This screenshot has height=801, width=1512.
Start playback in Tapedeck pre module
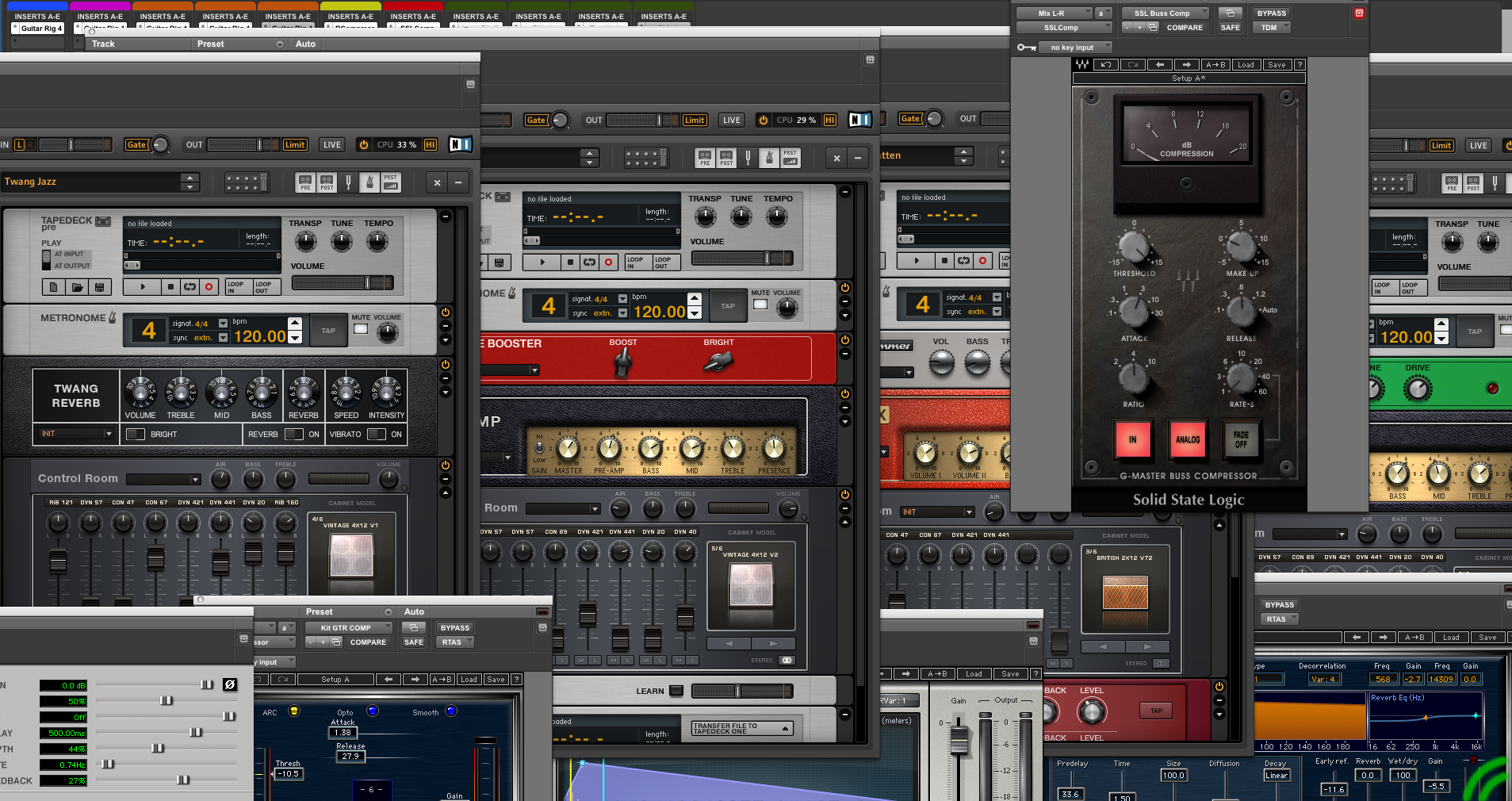143,287
